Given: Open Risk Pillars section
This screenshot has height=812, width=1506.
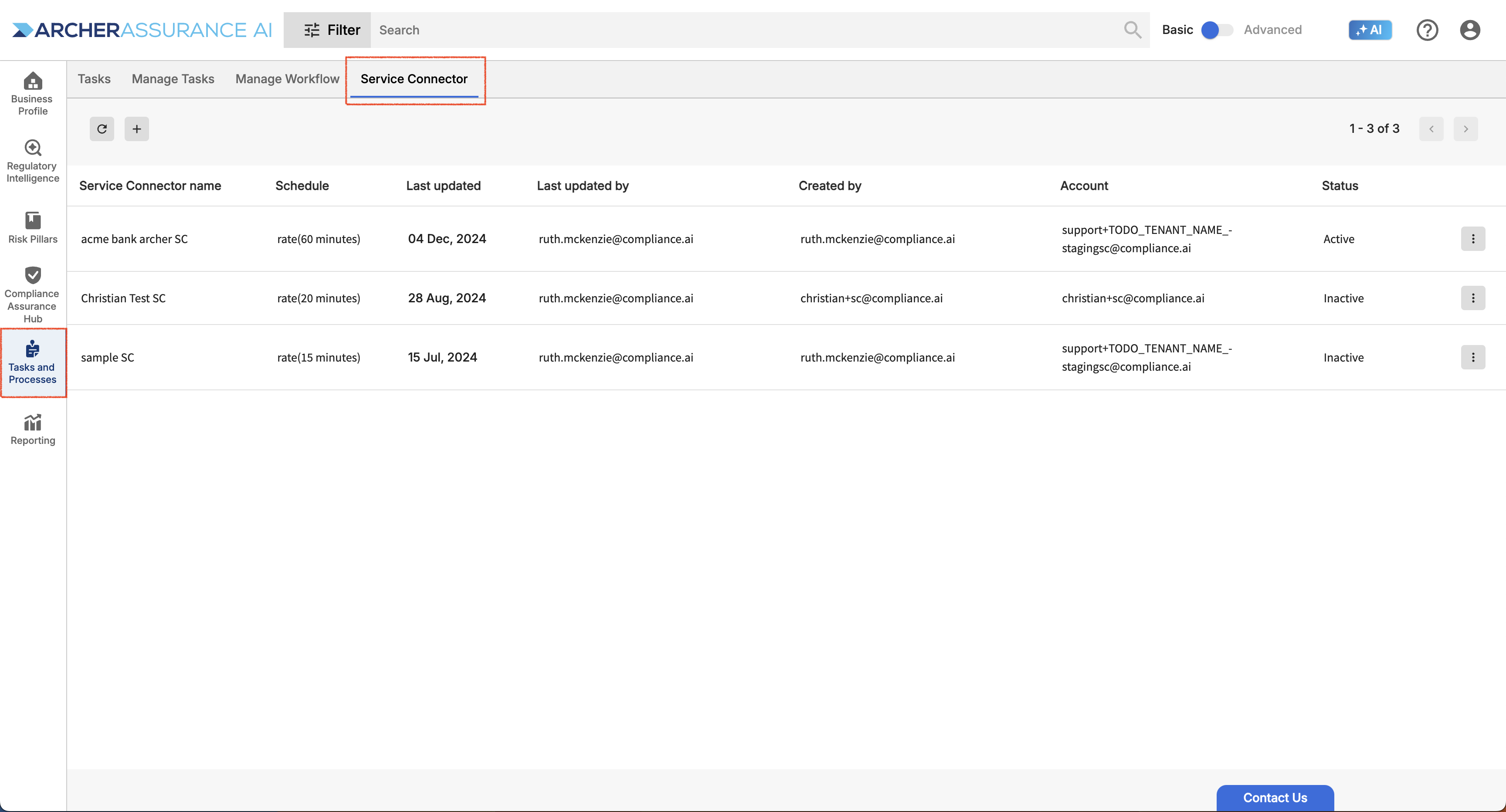Looking at the screenshot, I should click(x=33, y=227).
